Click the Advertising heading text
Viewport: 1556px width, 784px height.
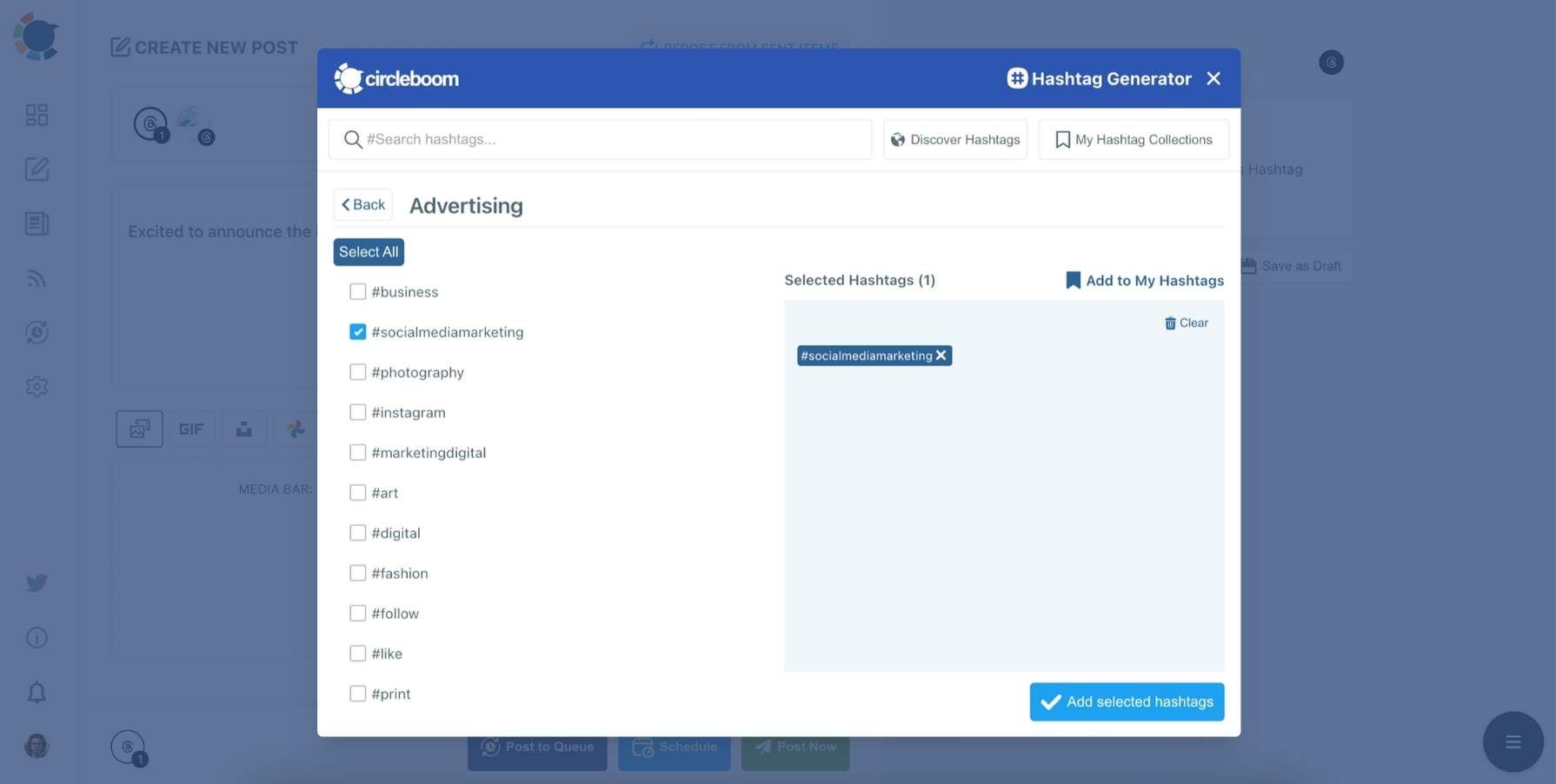466,205
